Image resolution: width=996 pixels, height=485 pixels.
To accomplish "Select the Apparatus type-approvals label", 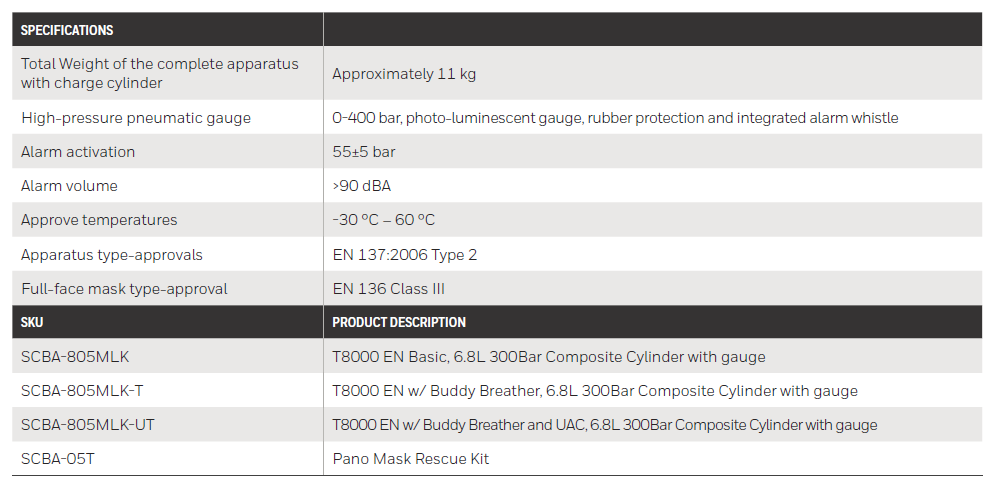I will click(112, 255).
